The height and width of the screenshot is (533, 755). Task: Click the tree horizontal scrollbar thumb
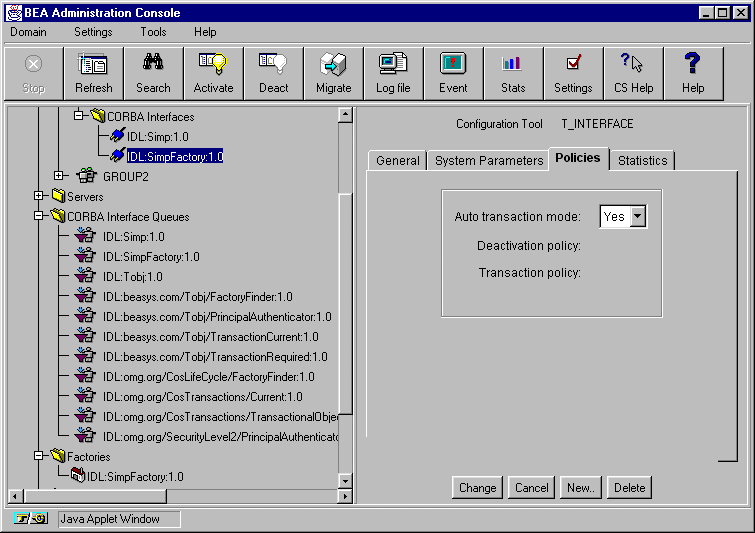click(x=94, y=496)
